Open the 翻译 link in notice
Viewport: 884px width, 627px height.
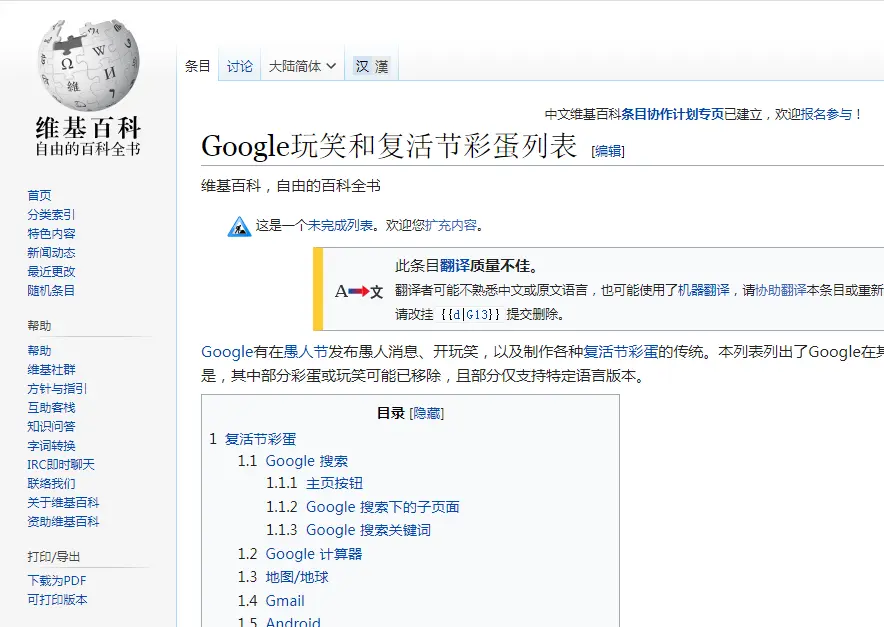click(454, 266)
